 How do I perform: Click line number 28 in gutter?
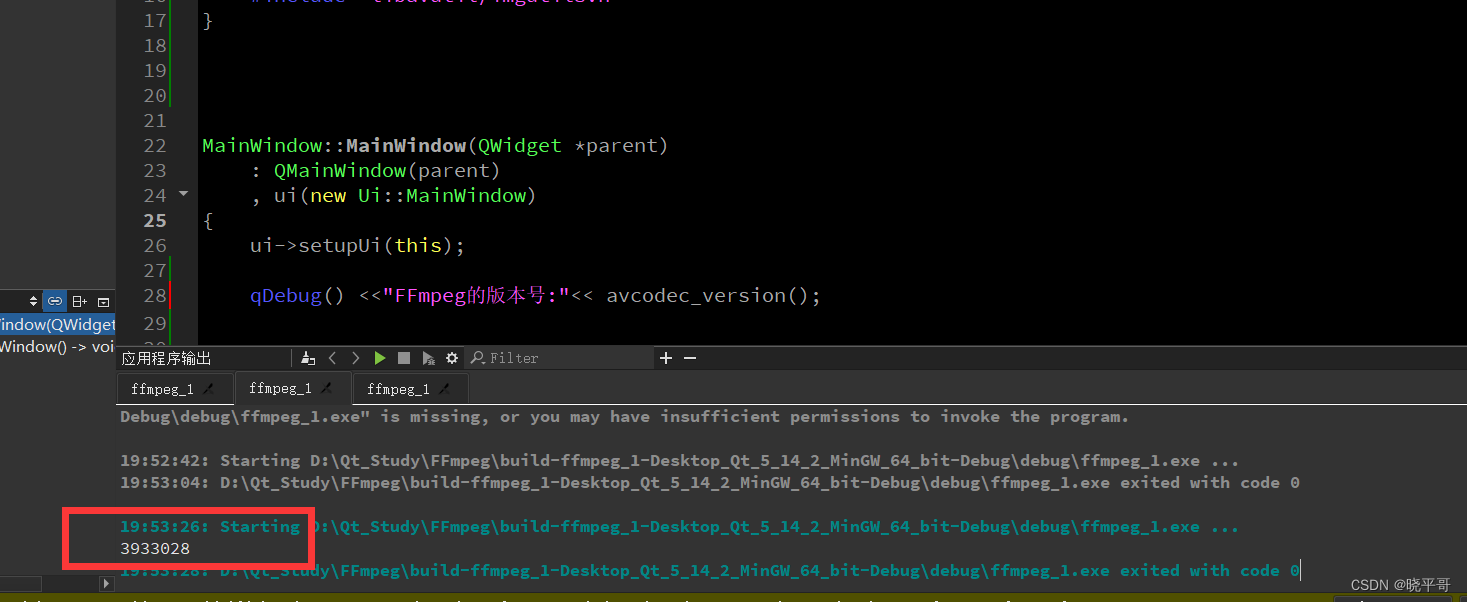click(x=154, y=295)
